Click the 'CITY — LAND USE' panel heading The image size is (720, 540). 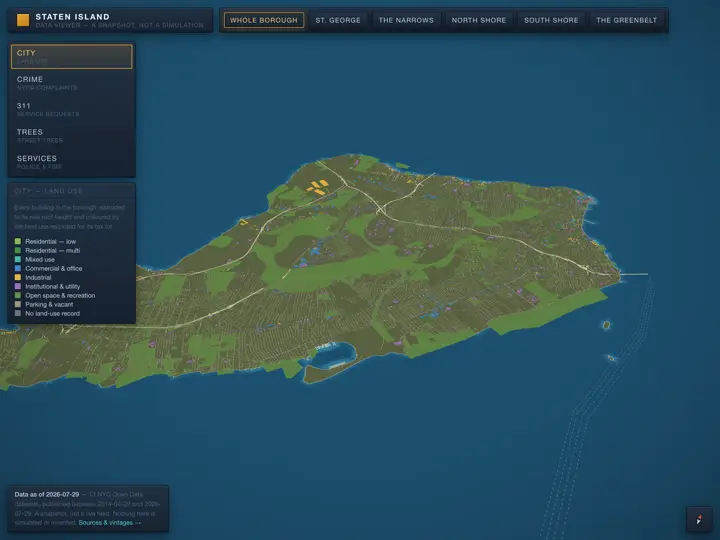tap(48, 191)
